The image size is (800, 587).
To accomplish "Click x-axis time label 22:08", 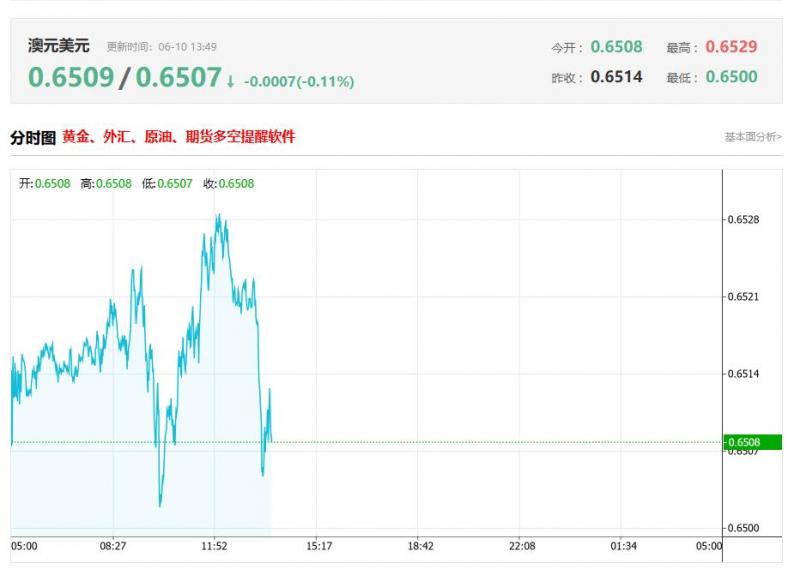I will click(522, 546).
